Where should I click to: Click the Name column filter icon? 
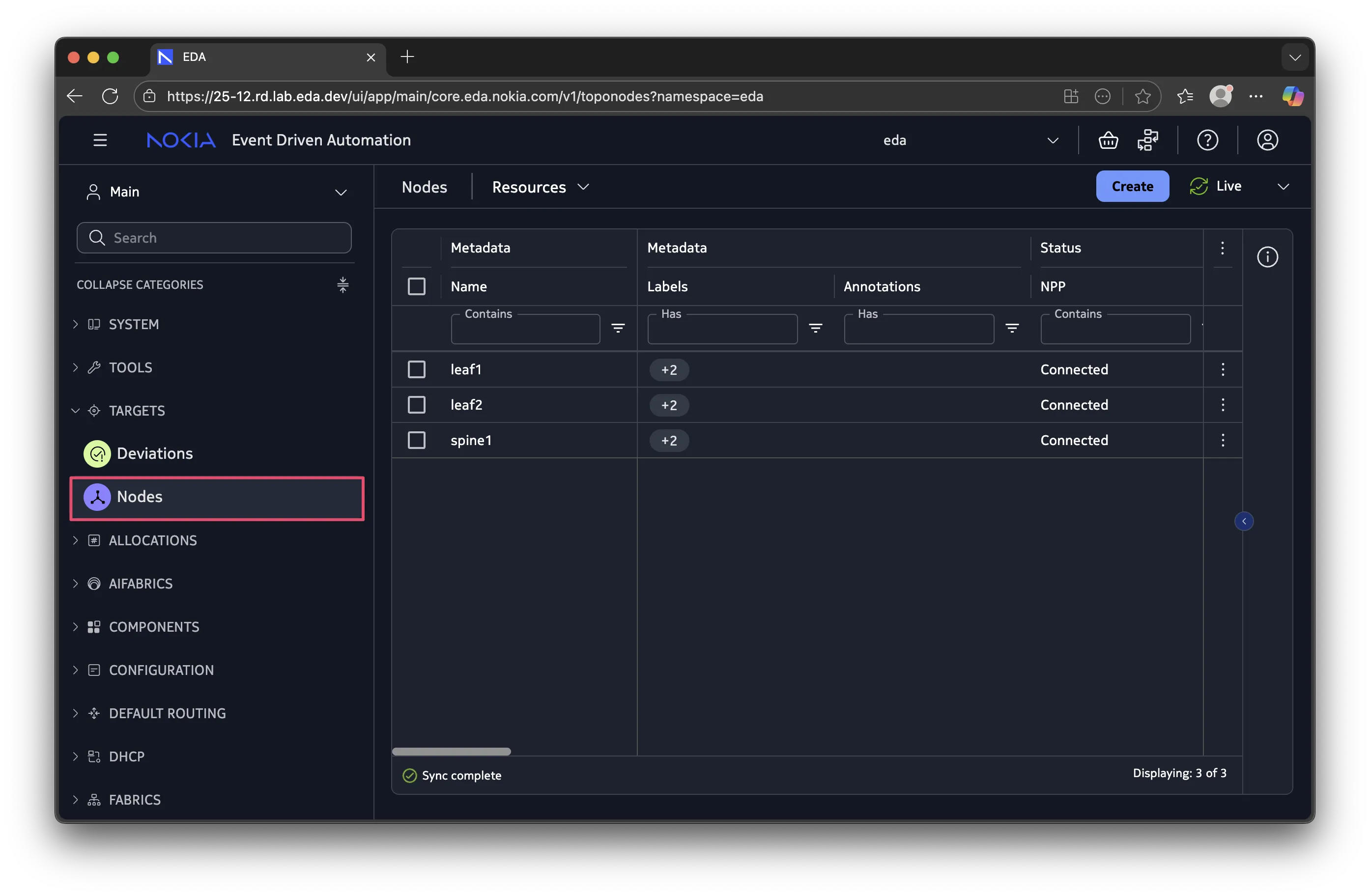[x=618, y=328]
